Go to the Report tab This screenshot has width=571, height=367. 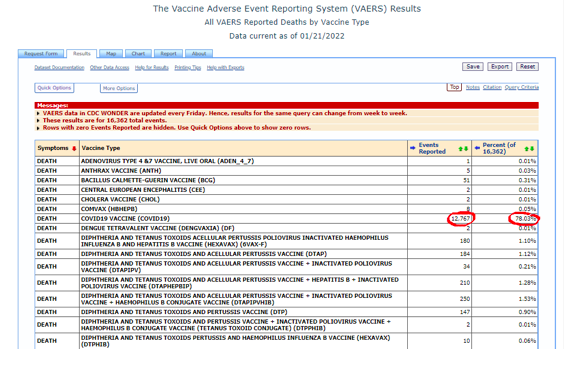(x=168, y=54)
